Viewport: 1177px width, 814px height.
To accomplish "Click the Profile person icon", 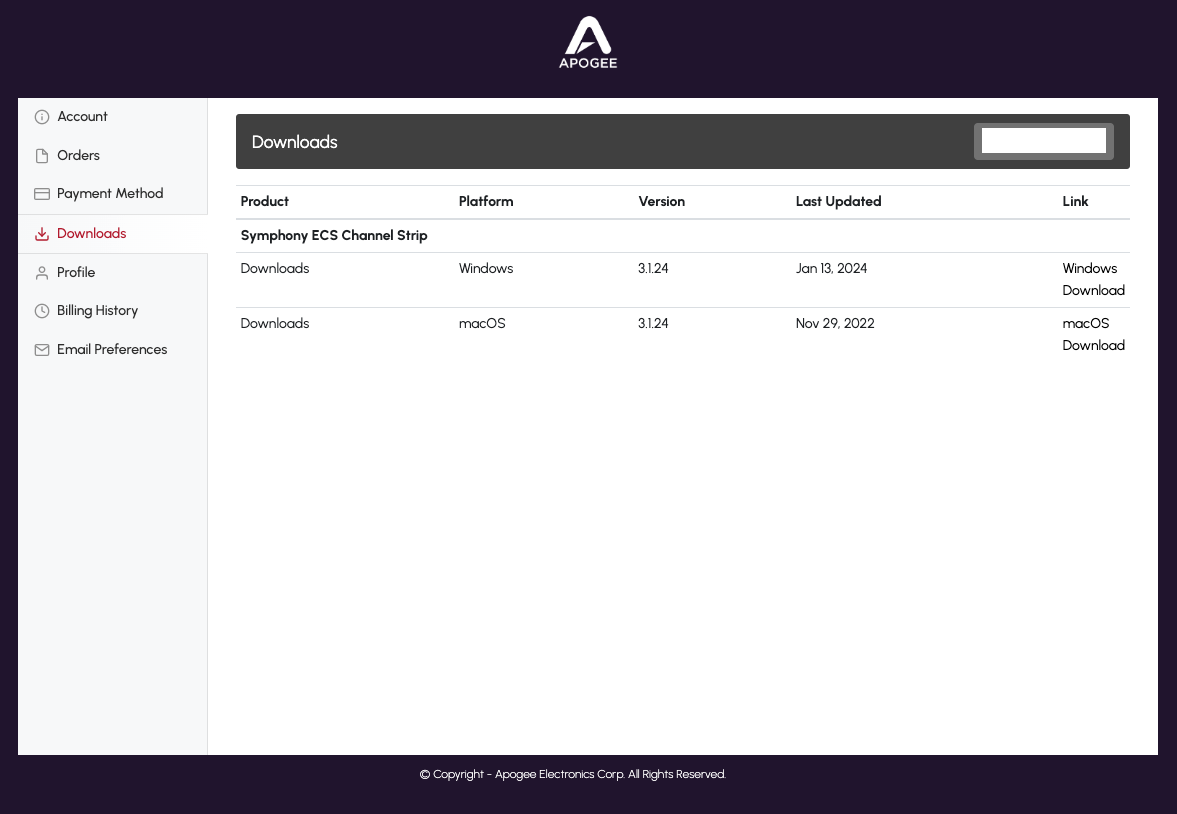I will [42, 273].
